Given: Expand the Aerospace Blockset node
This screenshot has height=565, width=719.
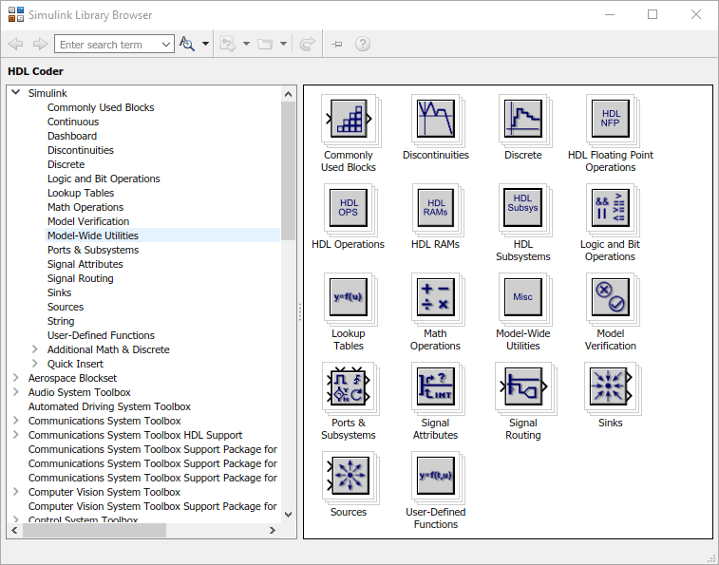Looking at the screenshot, I should pyautogui.click(x=15, y=378).
